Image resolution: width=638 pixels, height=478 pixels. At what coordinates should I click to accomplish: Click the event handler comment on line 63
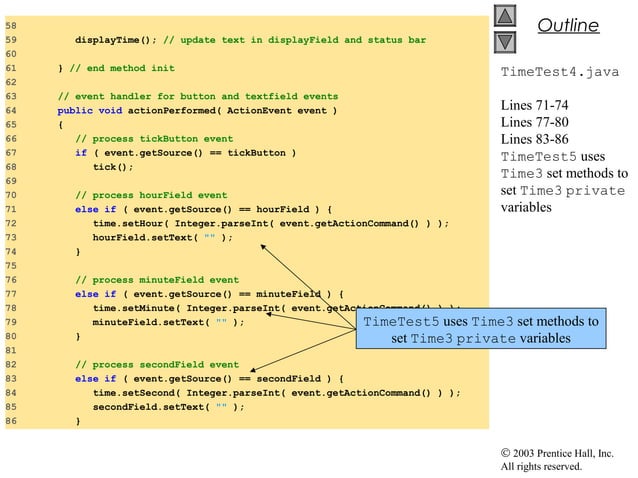(198, 96)
